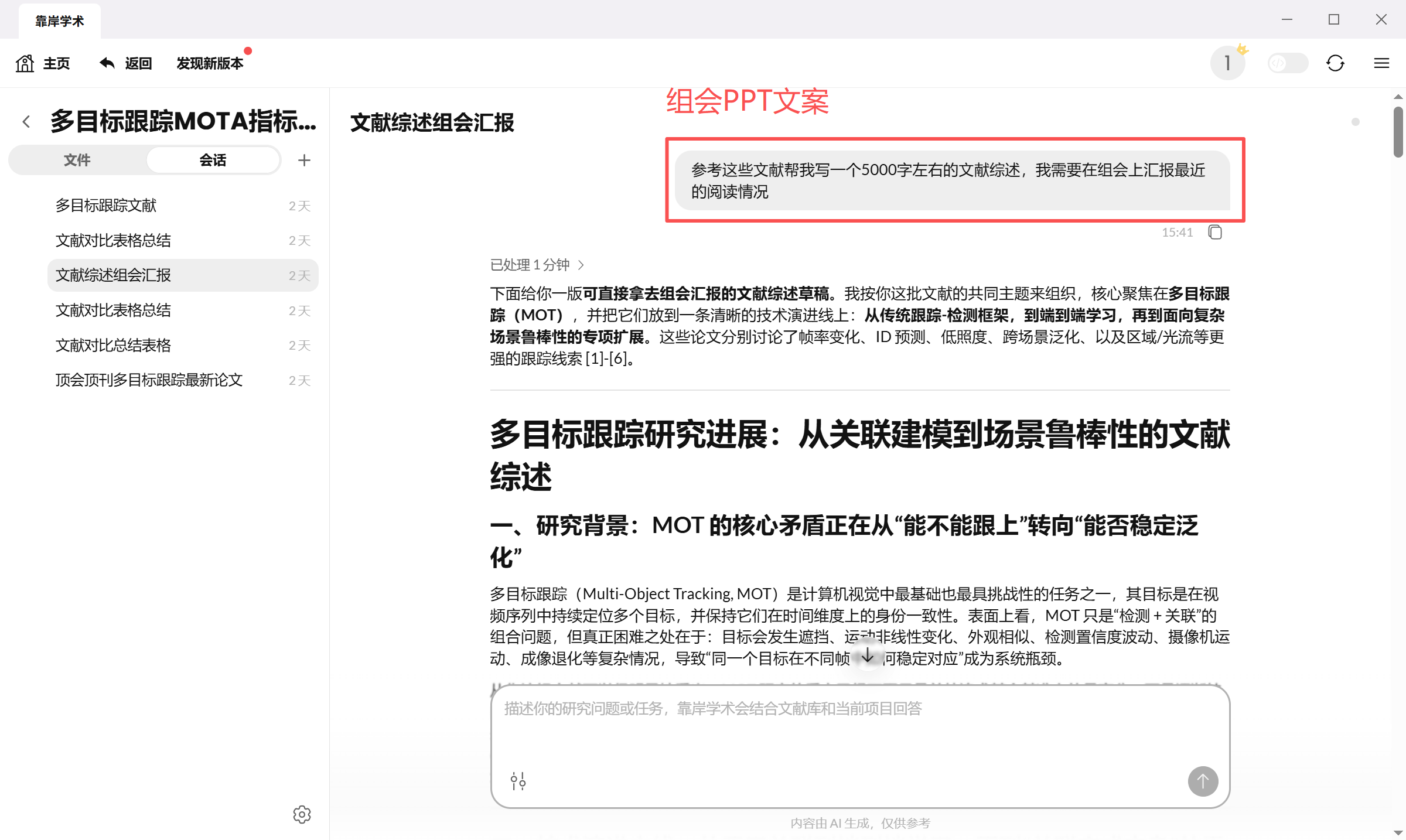Open 发现新版本 update notice
The width and height of the screenshot is (1406, 840).
[210, 63]
